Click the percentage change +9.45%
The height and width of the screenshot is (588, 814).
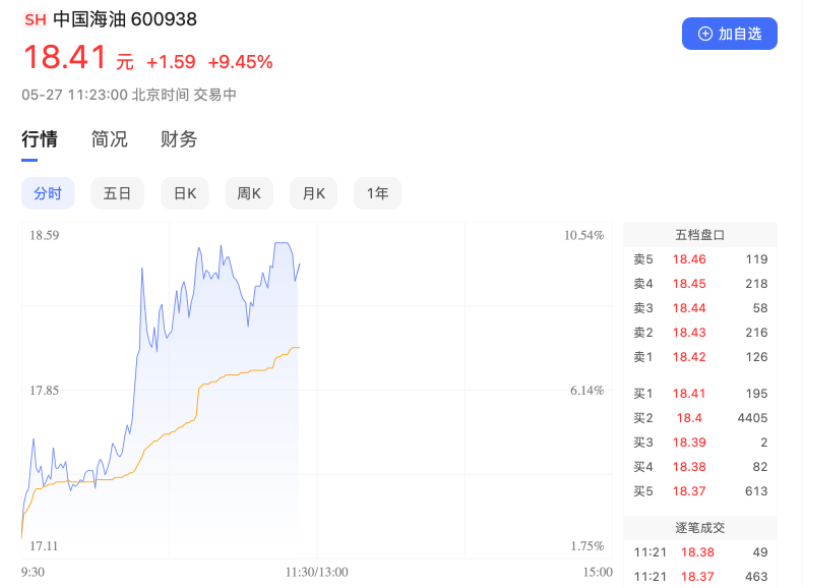click(x=240, y=62)
